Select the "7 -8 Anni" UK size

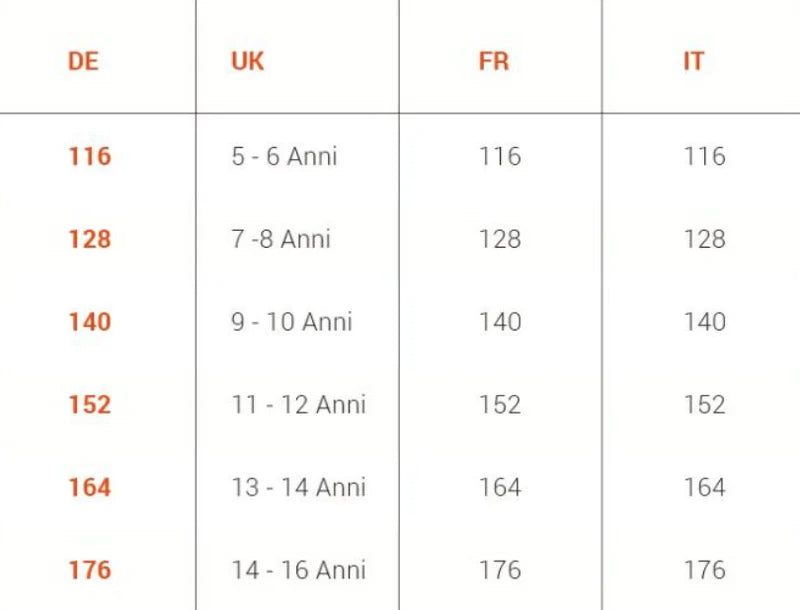click(x=281, y=240)
